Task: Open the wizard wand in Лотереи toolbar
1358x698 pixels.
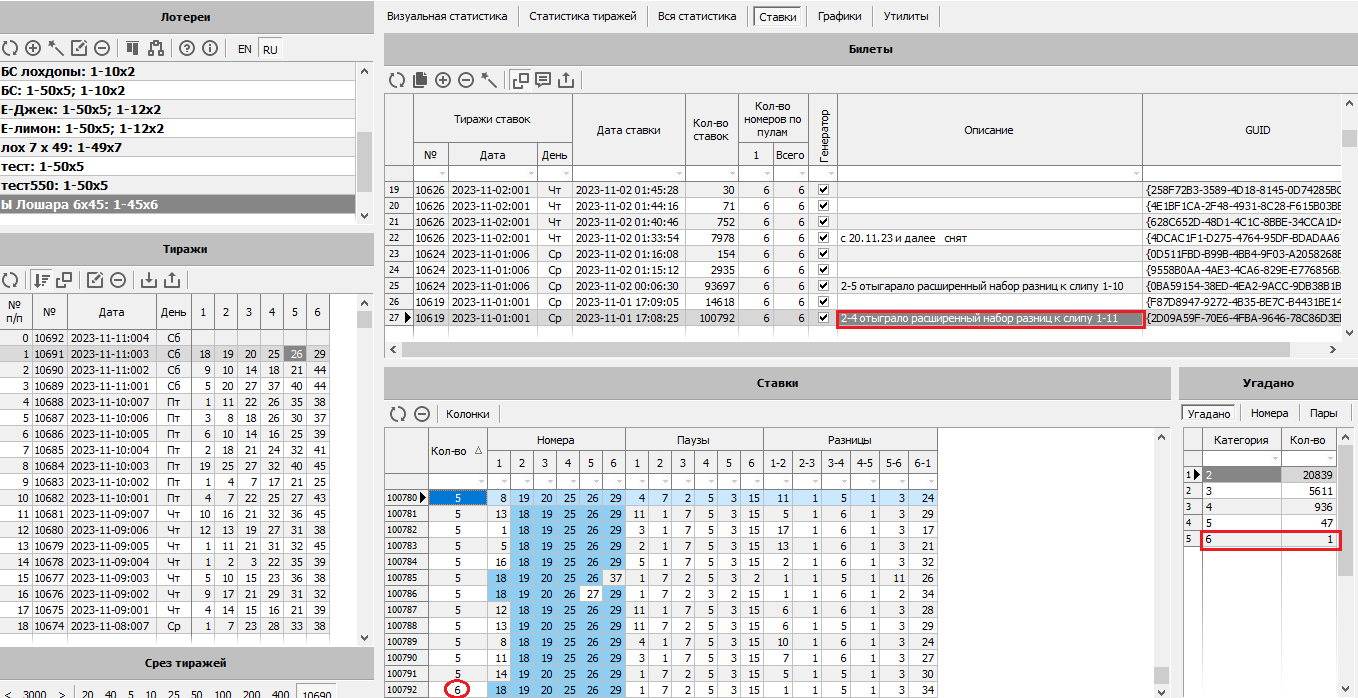Action: click(x=56, y=48)
